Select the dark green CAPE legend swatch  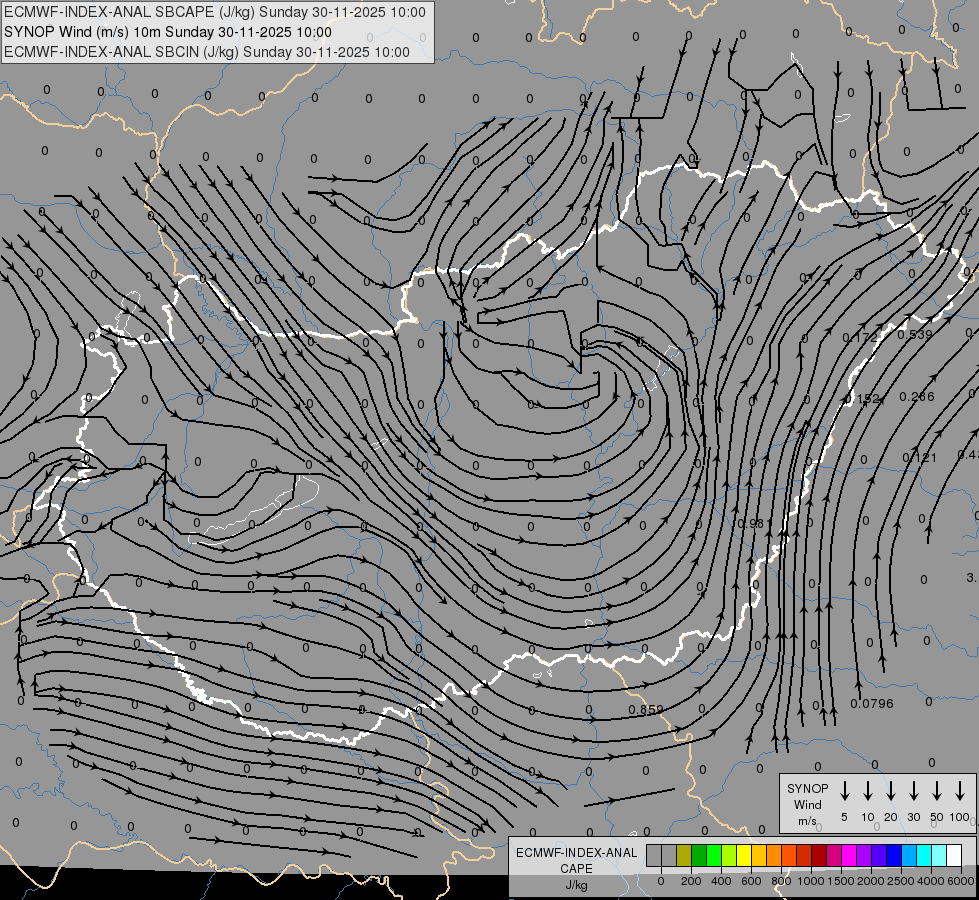(699, 855)
